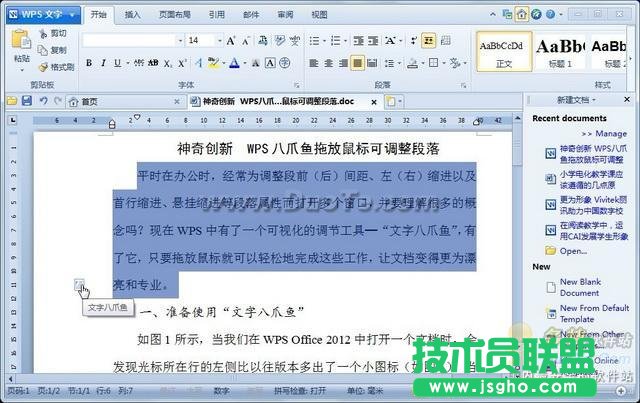Apply the font color A swatch
Screen dimensions: 640x403
pyautogui.click(x=234, y=63)
